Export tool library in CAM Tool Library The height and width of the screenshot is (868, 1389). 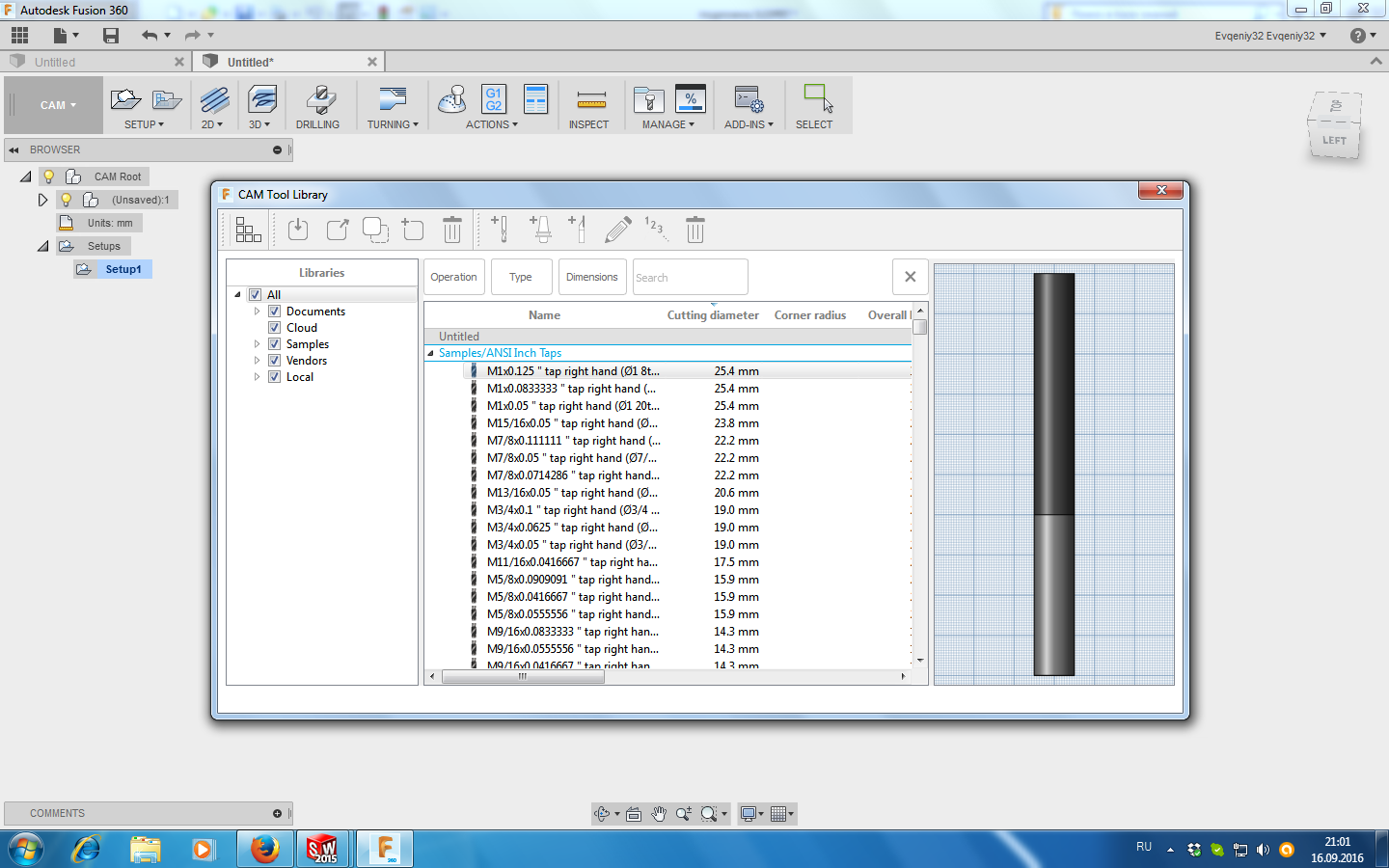coord(337,230)
